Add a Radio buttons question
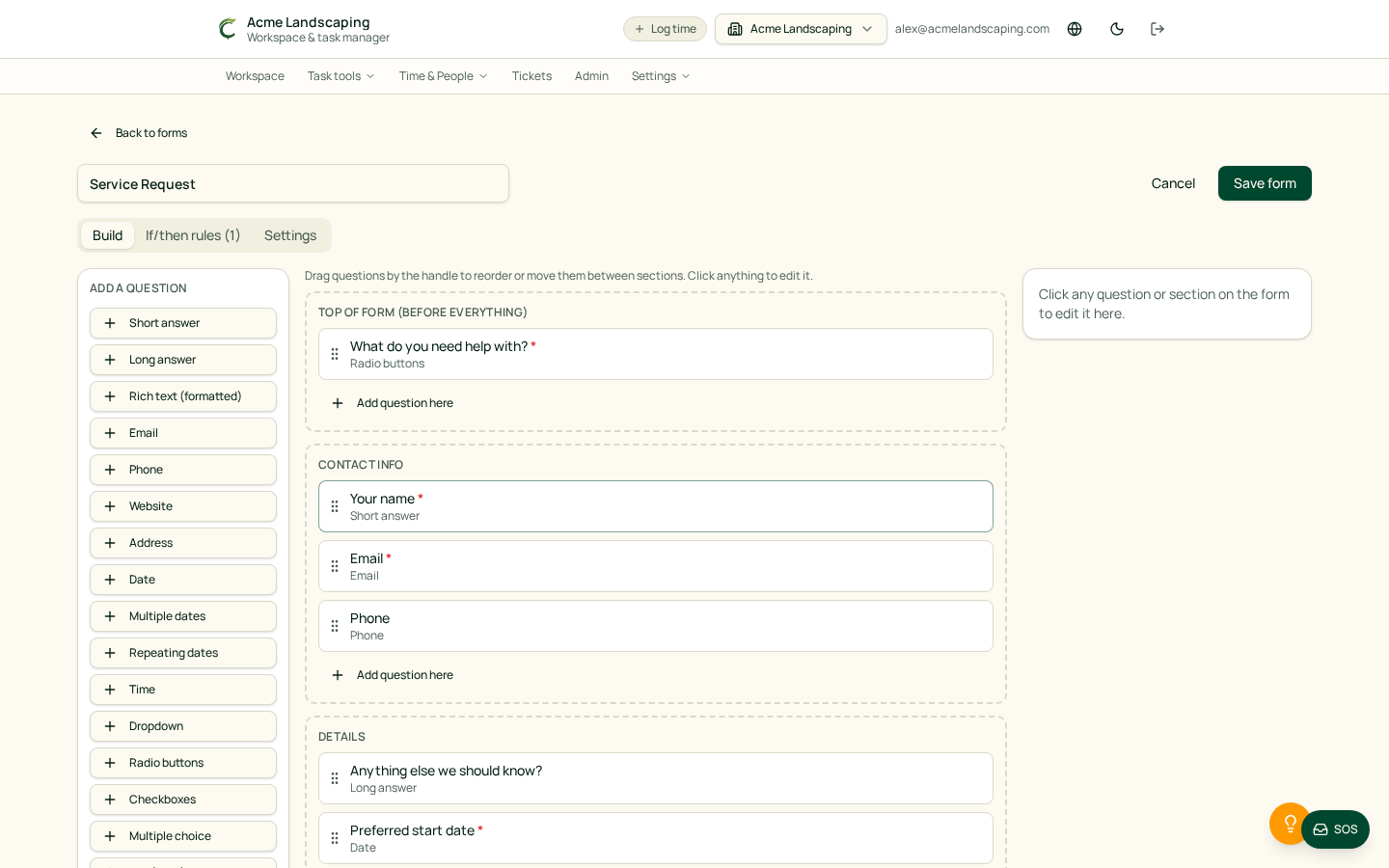This screenshot has height=868, width=1389. click(x=183, y=763)
